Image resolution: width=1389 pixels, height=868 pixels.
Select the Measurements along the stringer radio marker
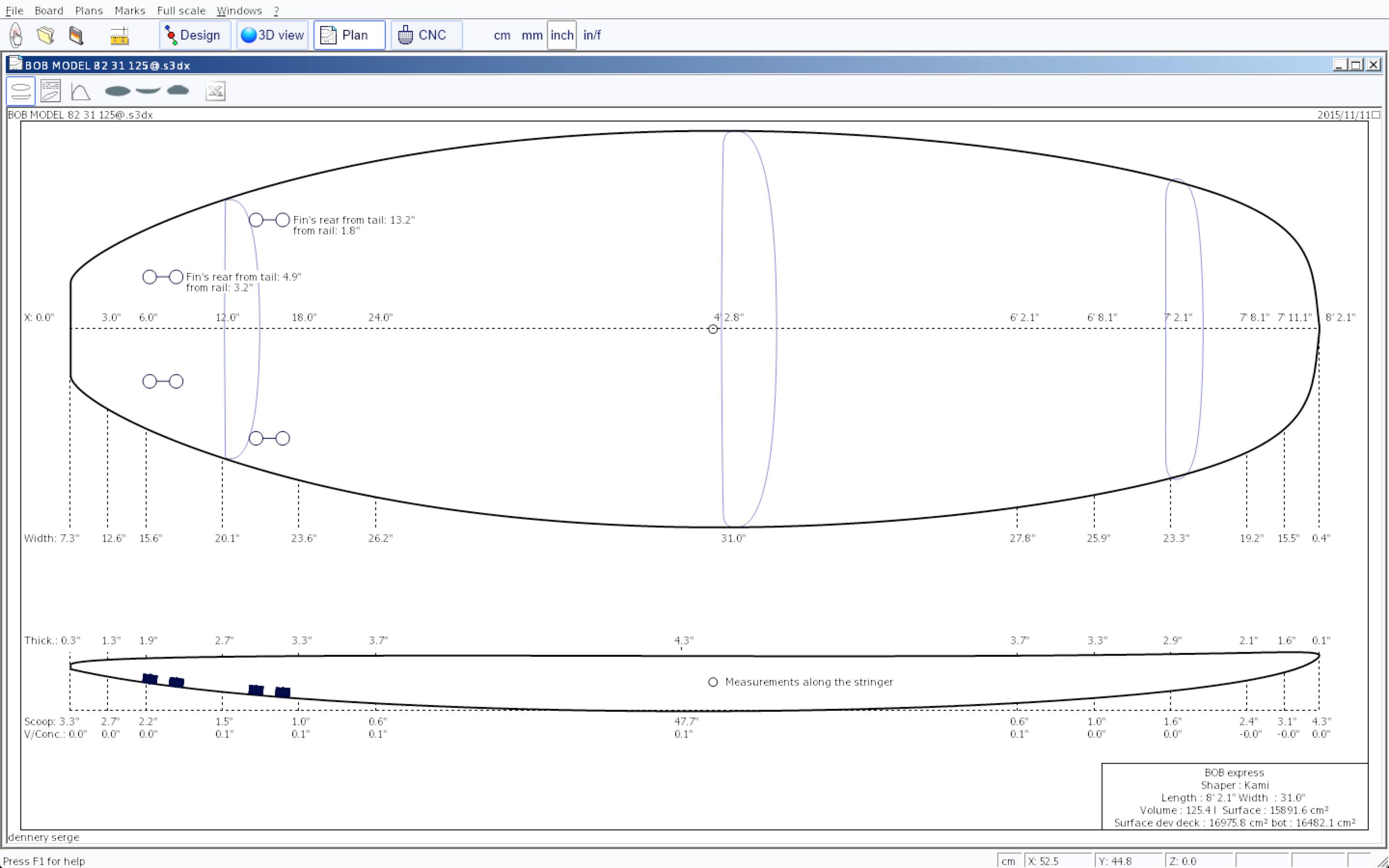[x=712, y=682]
